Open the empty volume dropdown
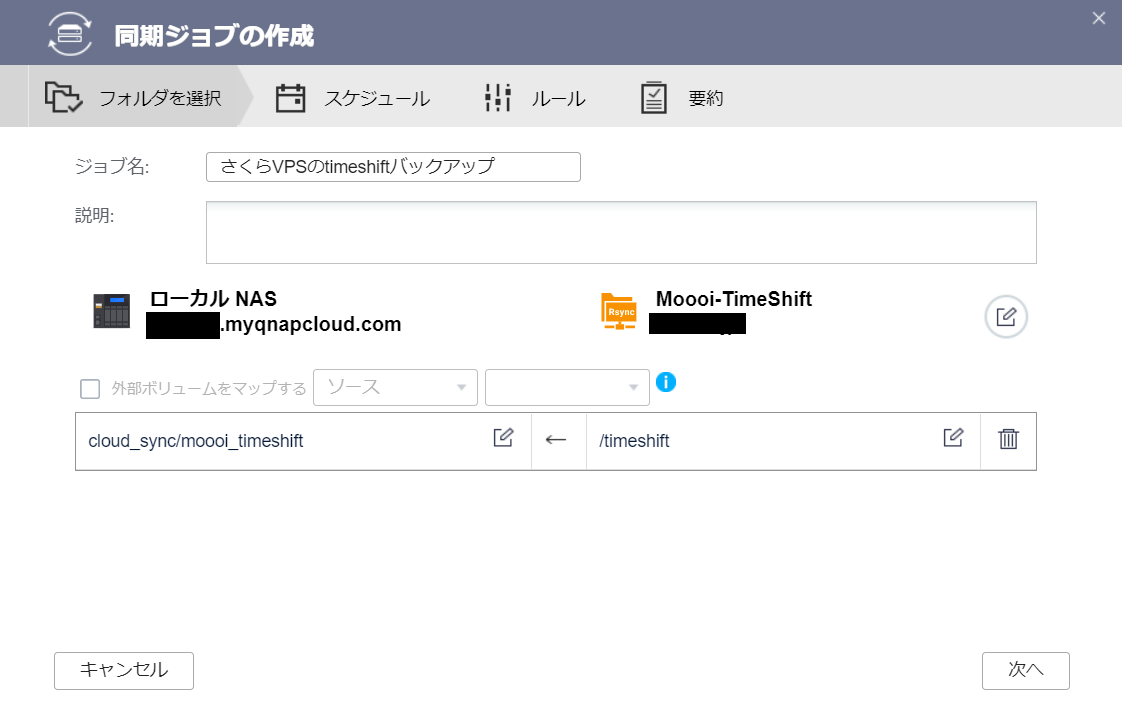Screen dimensions: 1122x707 point(567,387)
